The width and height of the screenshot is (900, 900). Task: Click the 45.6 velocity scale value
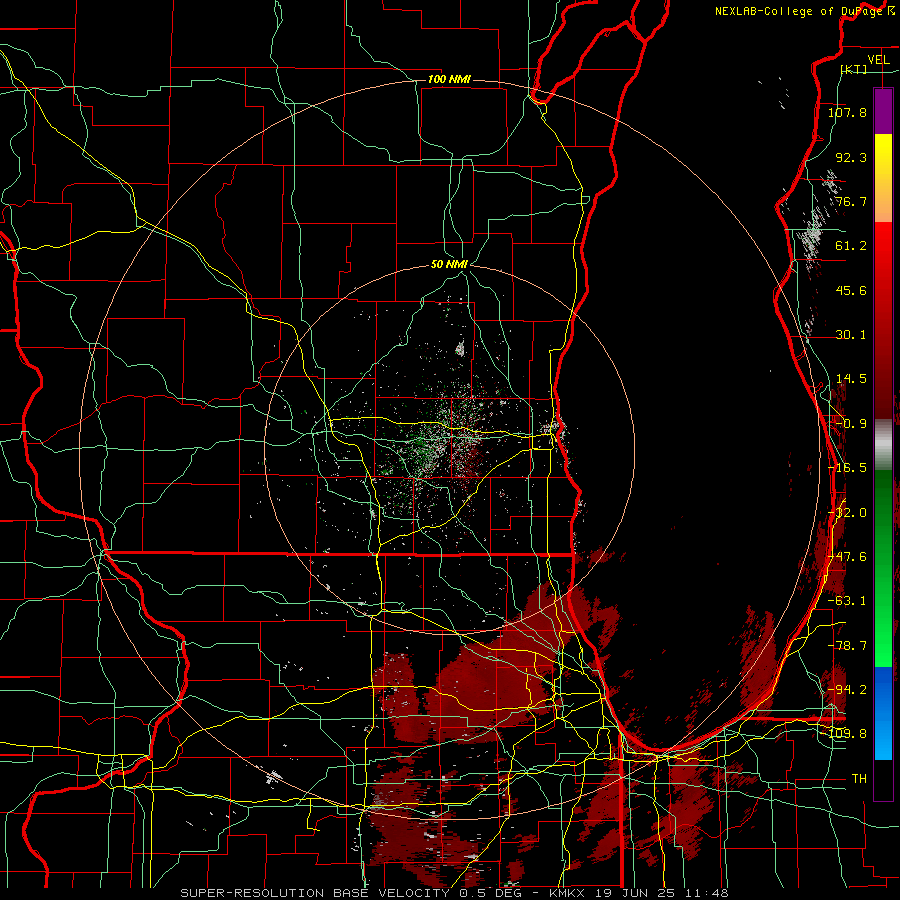tap(851, 290)
